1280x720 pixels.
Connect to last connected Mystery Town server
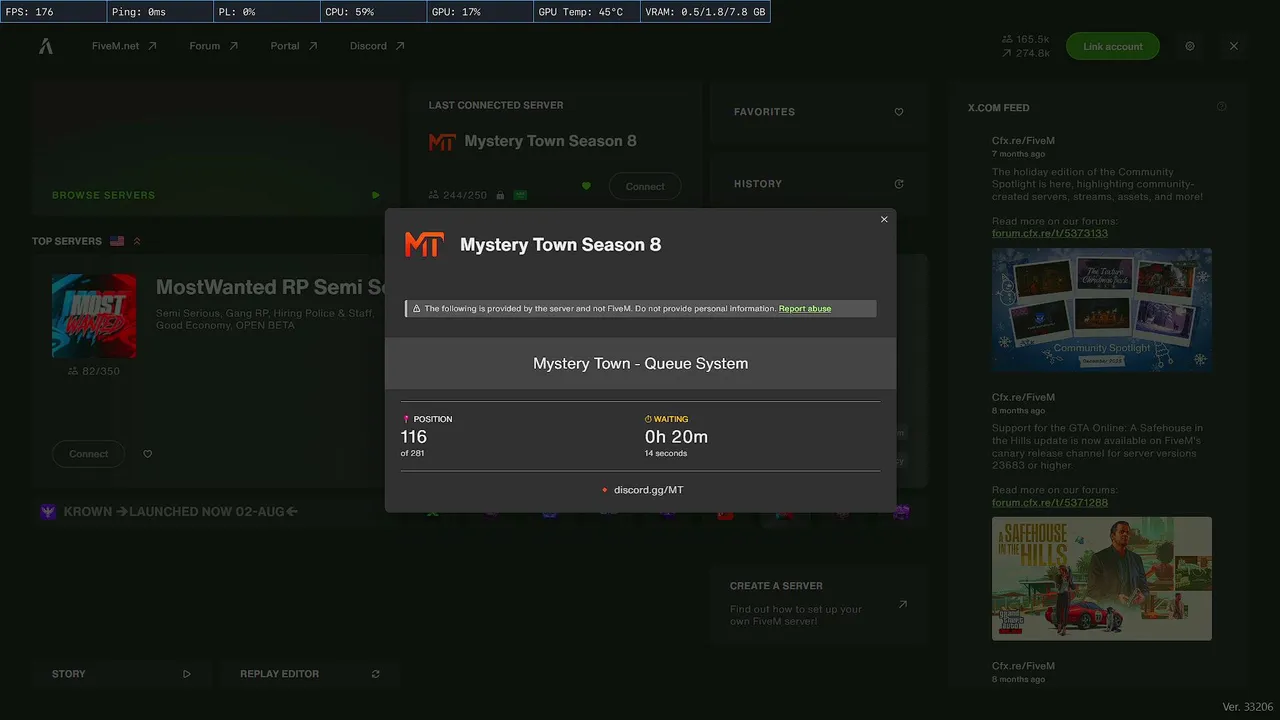(645, 186)
